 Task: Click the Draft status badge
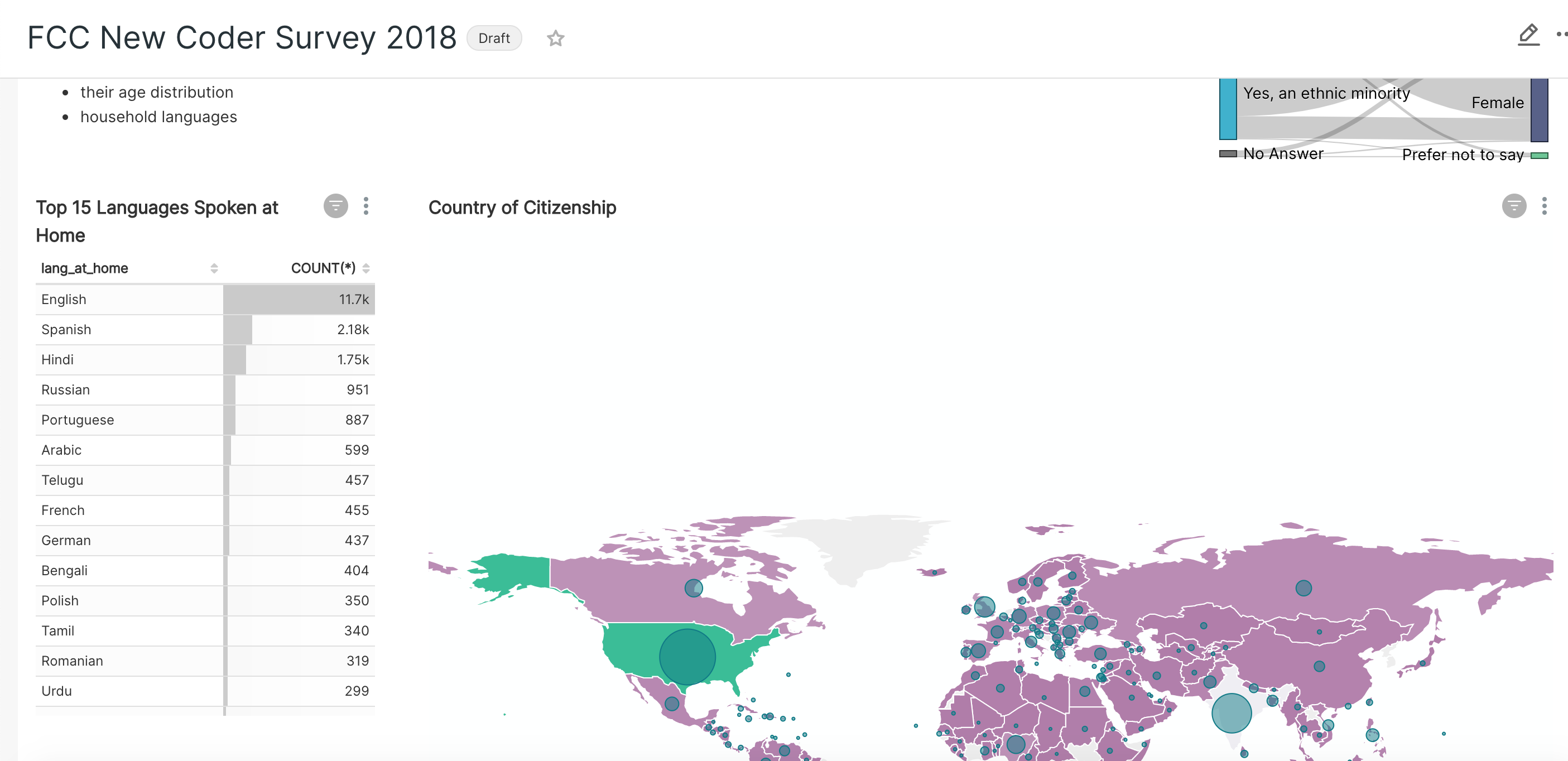[x=494, y=38]
